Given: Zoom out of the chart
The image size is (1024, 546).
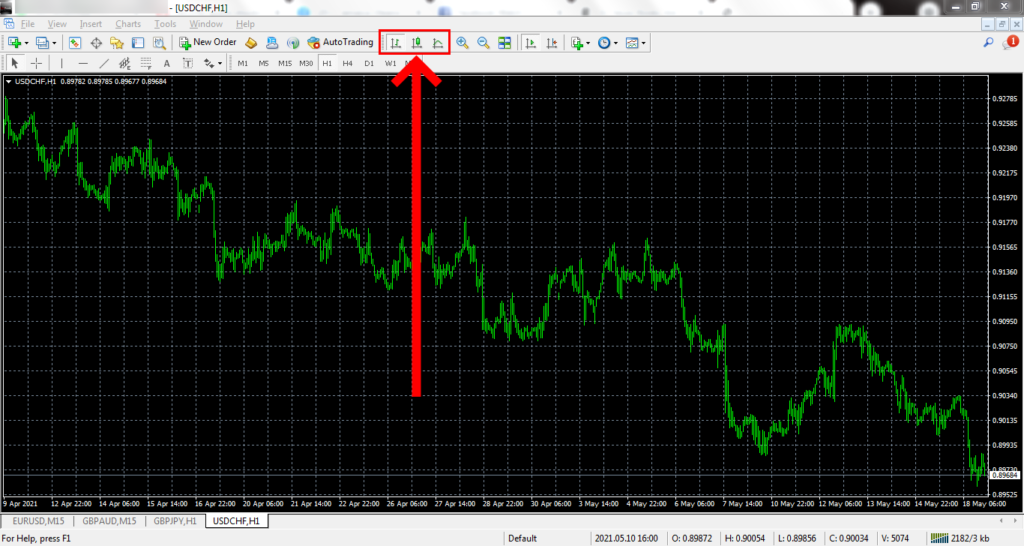Looking at the screenshot, I should (x=483, y=43).
